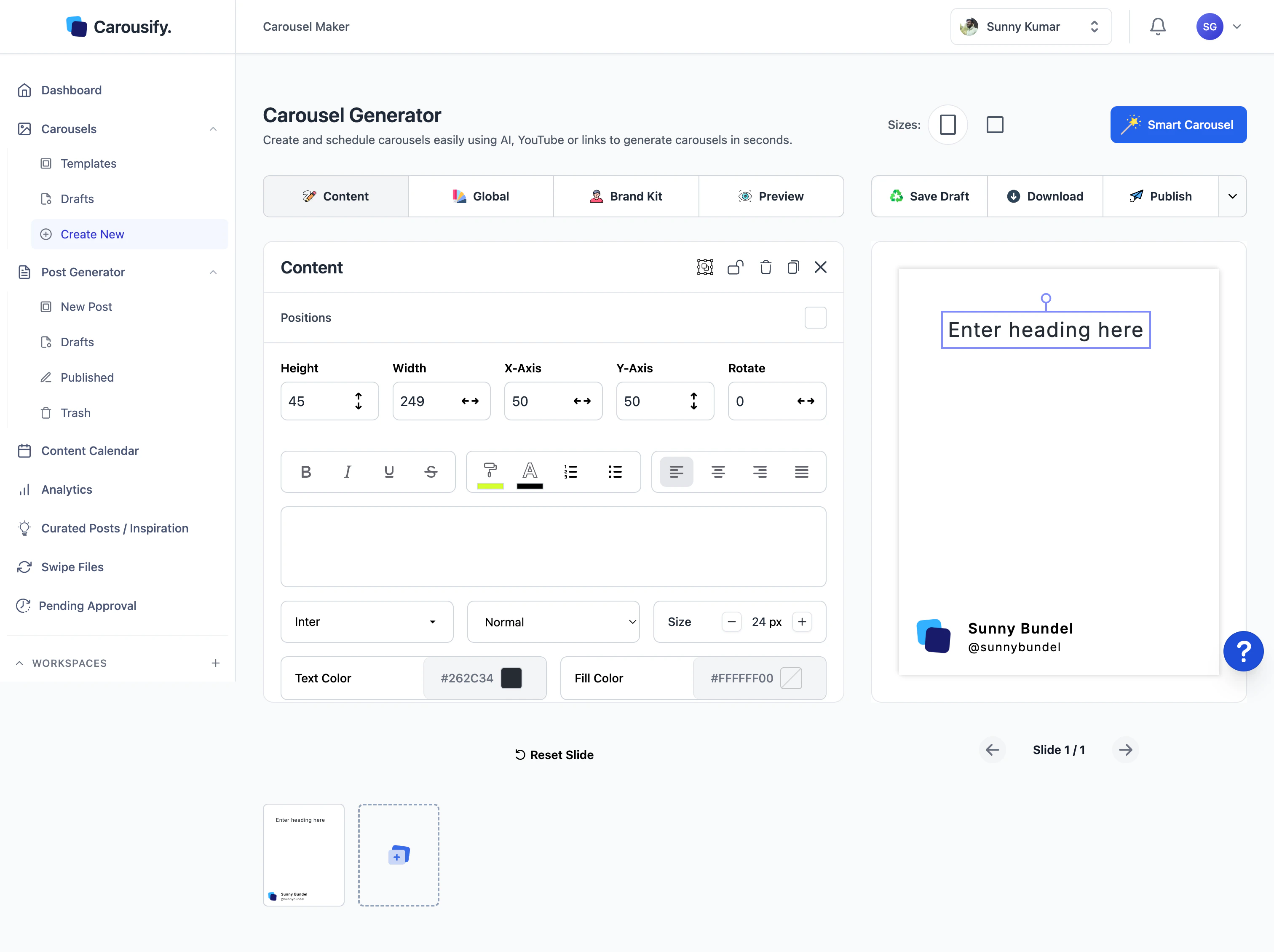Switch to the Brand Kit tab
Image resolution: width=1274 pixels, height=952 pixels.
626,196
